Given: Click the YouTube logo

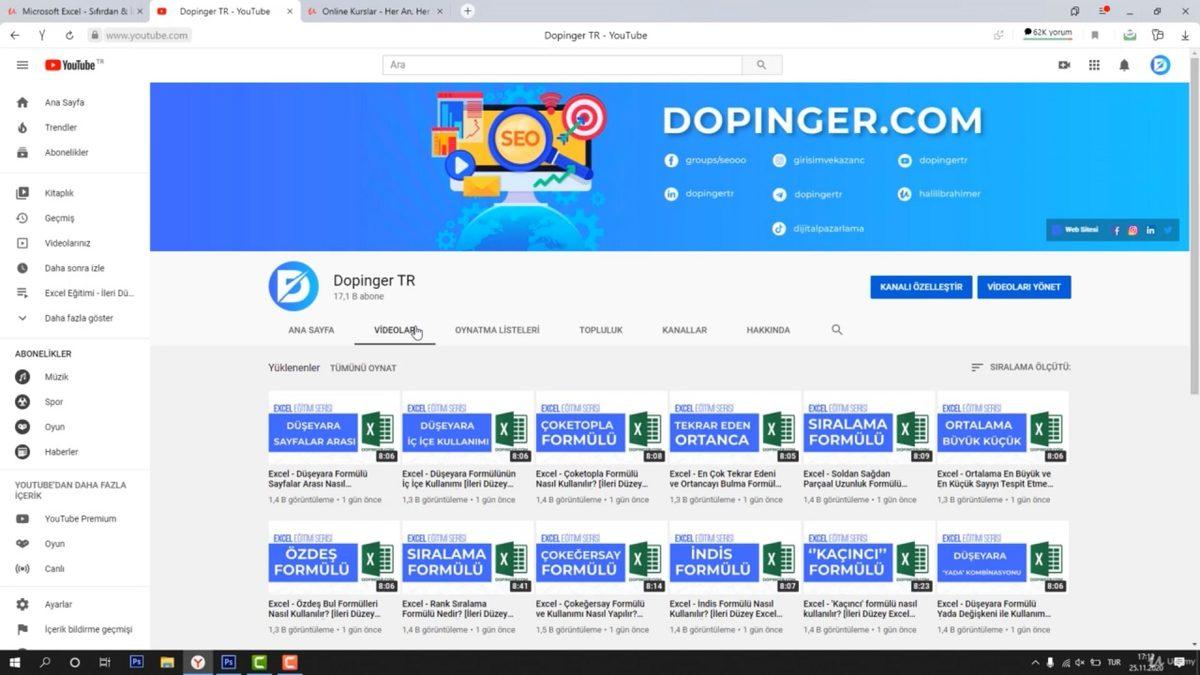Looking at the screenshot, I should click(70, 65).
